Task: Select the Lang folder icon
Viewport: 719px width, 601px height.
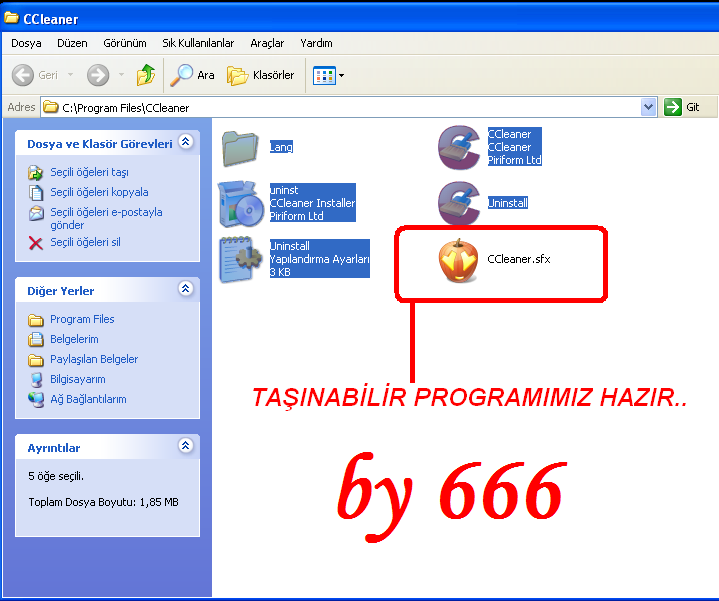Action: (x=240, y=149)
